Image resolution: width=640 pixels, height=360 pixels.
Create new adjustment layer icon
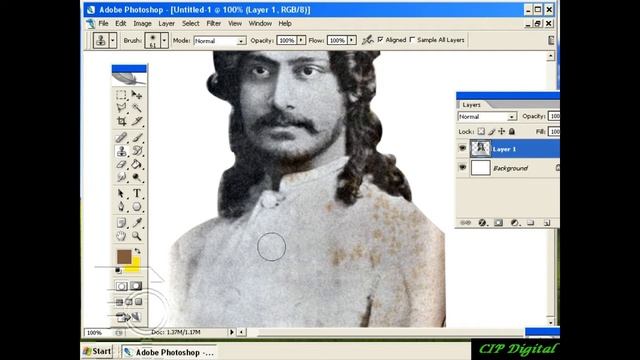[515, 223]
